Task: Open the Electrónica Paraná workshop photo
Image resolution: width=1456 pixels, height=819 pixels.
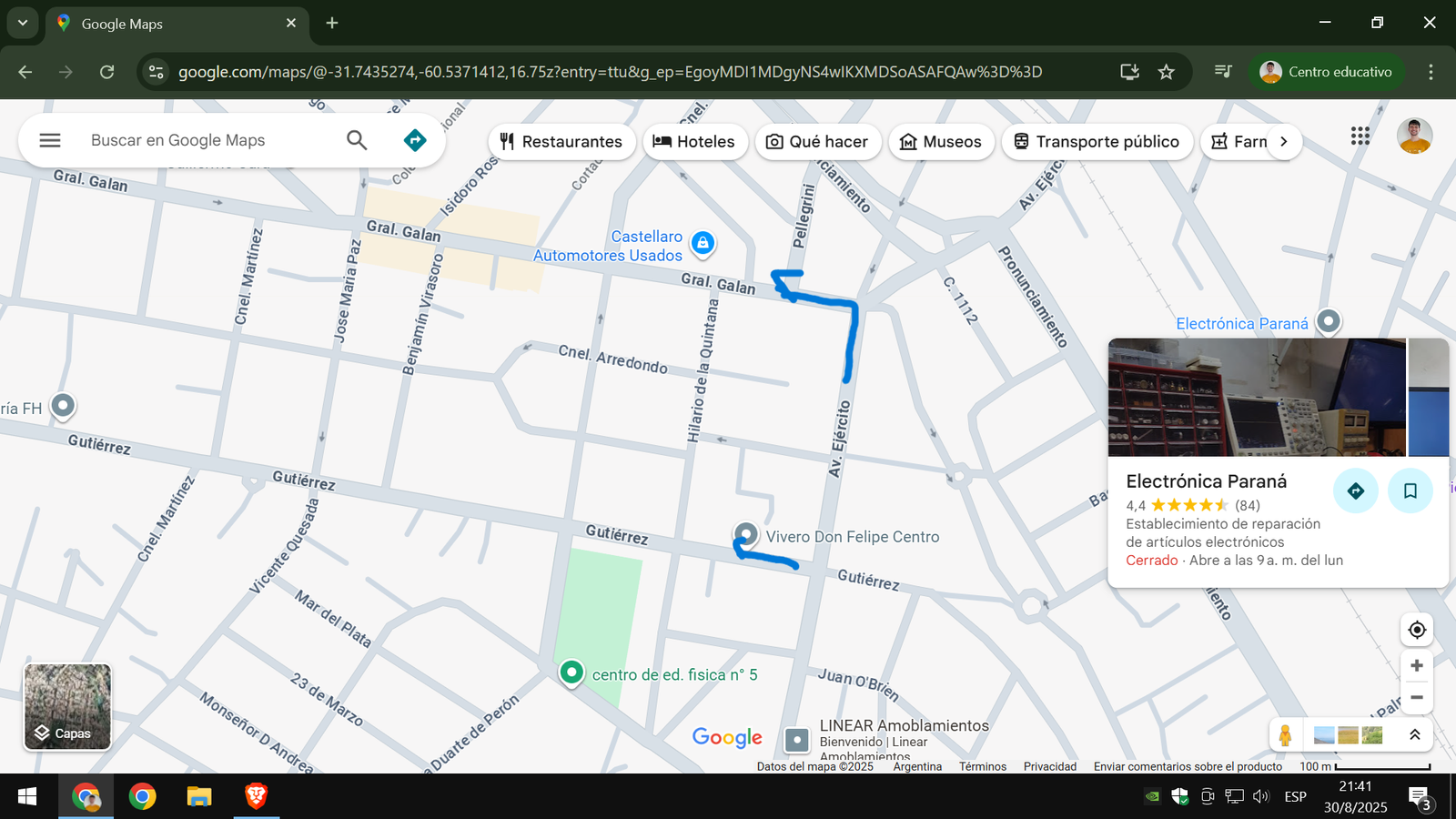Action: [1257, 398]
